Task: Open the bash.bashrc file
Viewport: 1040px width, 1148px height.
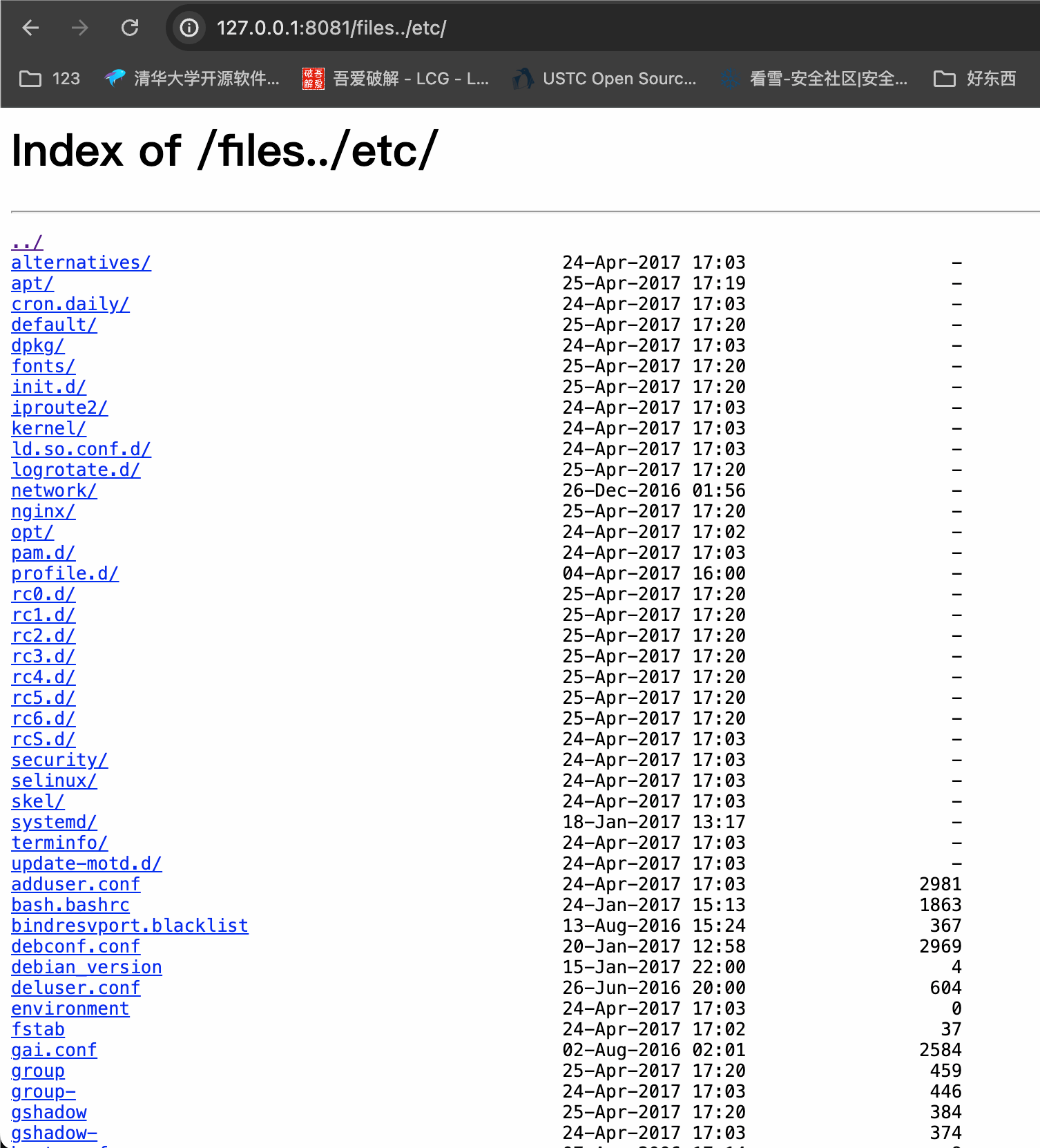Action: tap(70, 905)
